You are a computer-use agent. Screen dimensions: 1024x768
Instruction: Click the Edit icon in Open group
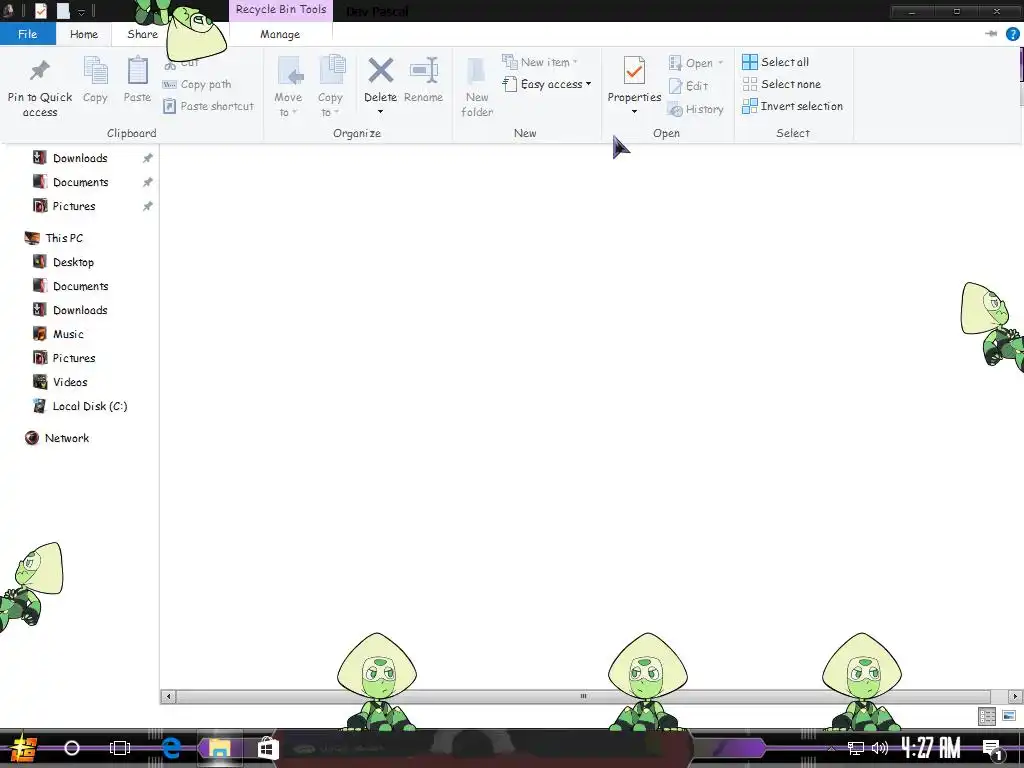(675, 86)
